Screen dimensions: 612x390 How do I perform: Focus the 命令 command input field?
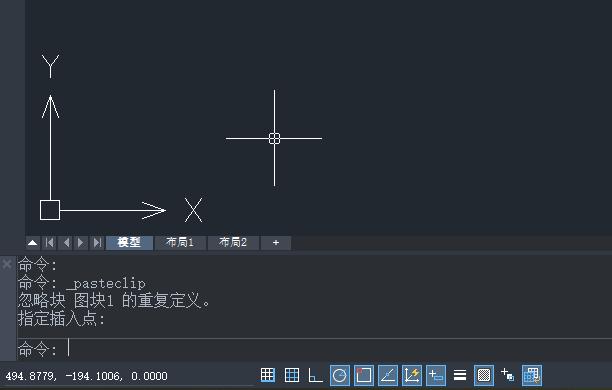[x=314, y=349]
